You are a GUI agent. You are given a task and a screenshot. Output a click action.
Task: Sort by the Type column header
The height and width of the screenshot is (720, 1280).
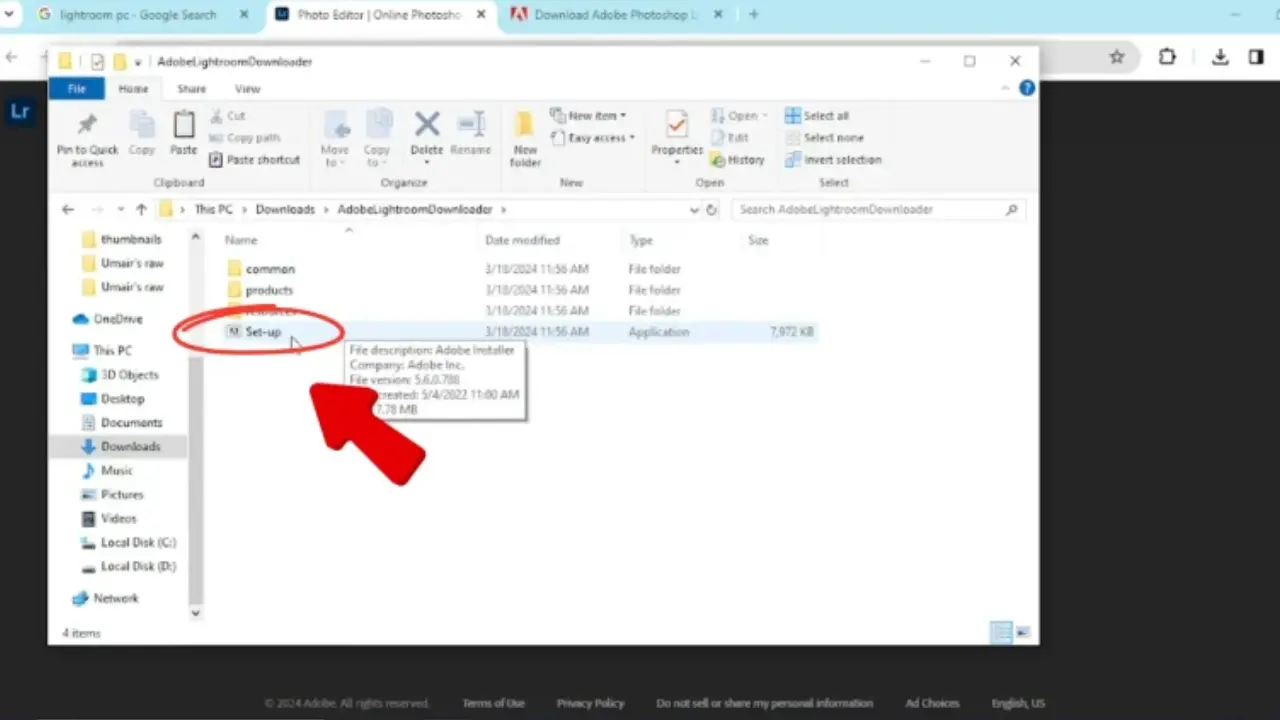(x=641, y=240)
